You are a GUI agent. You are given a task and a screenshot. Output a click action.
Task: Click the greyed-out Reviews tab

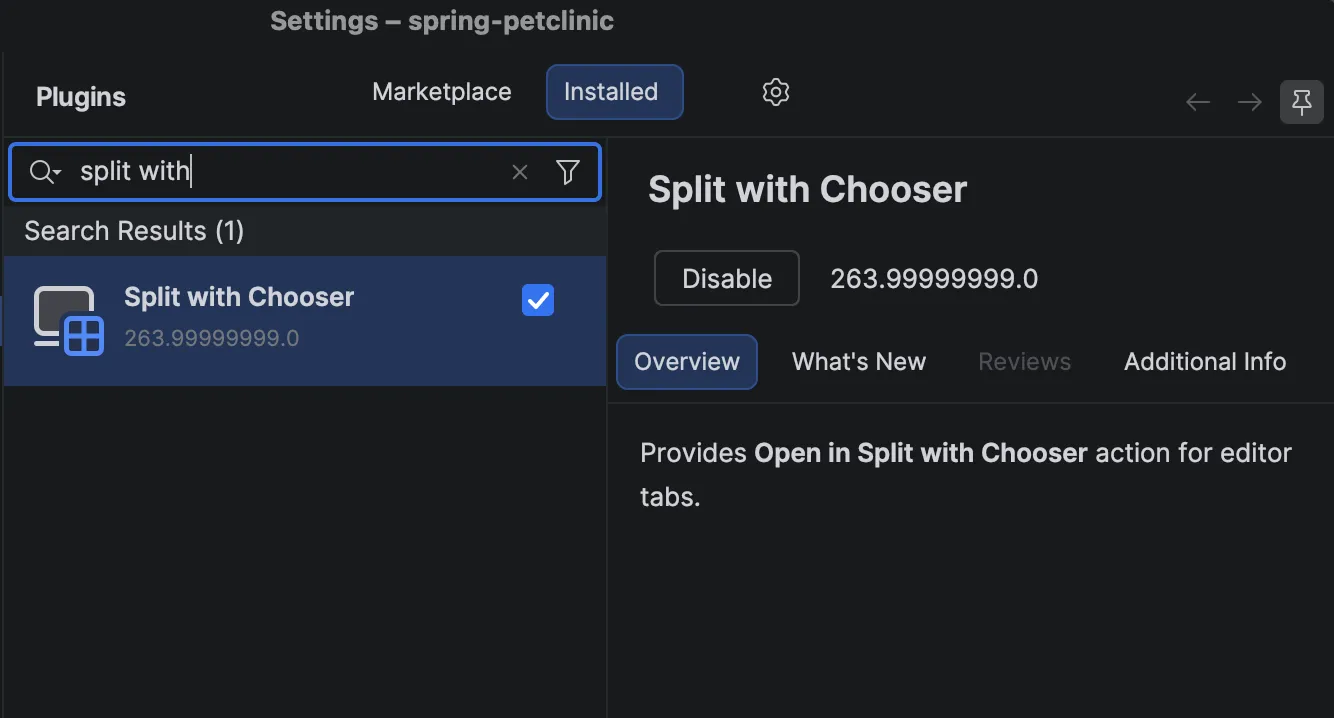(1025, 362)
